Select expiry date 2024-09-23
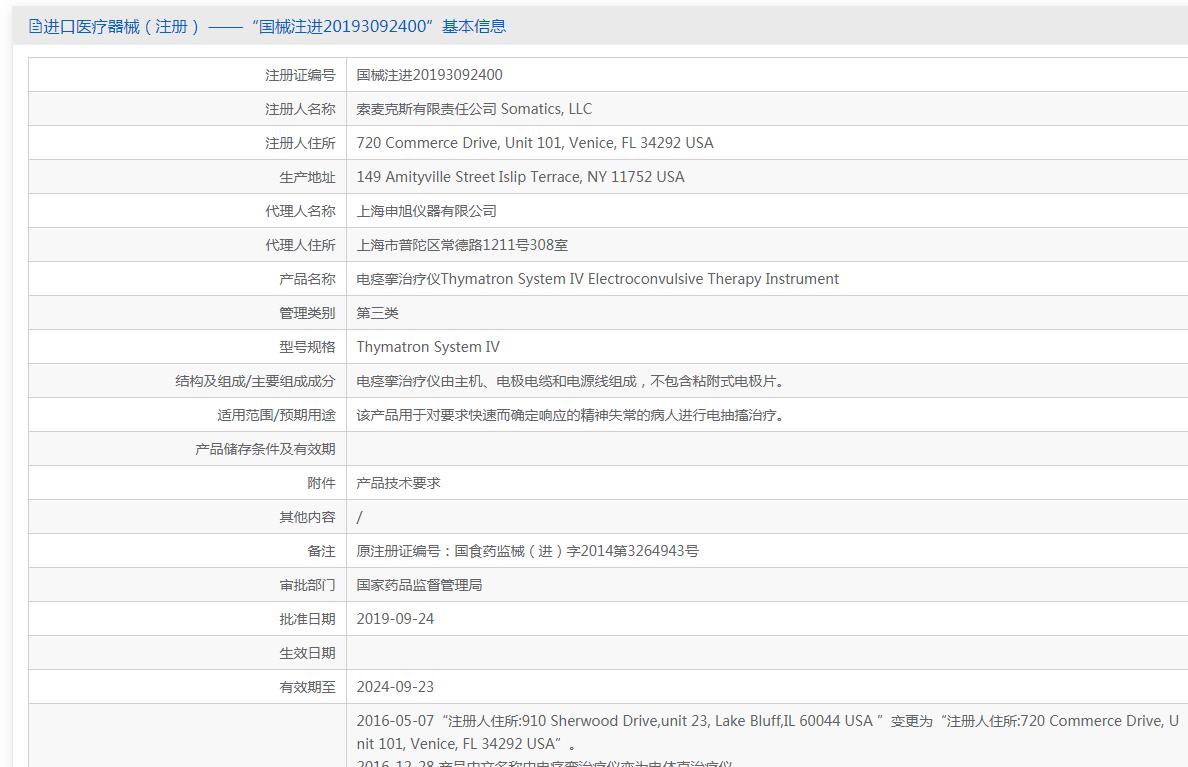Image resolution: width=1188 pixels, height=767 pixels. click(395, 688)
